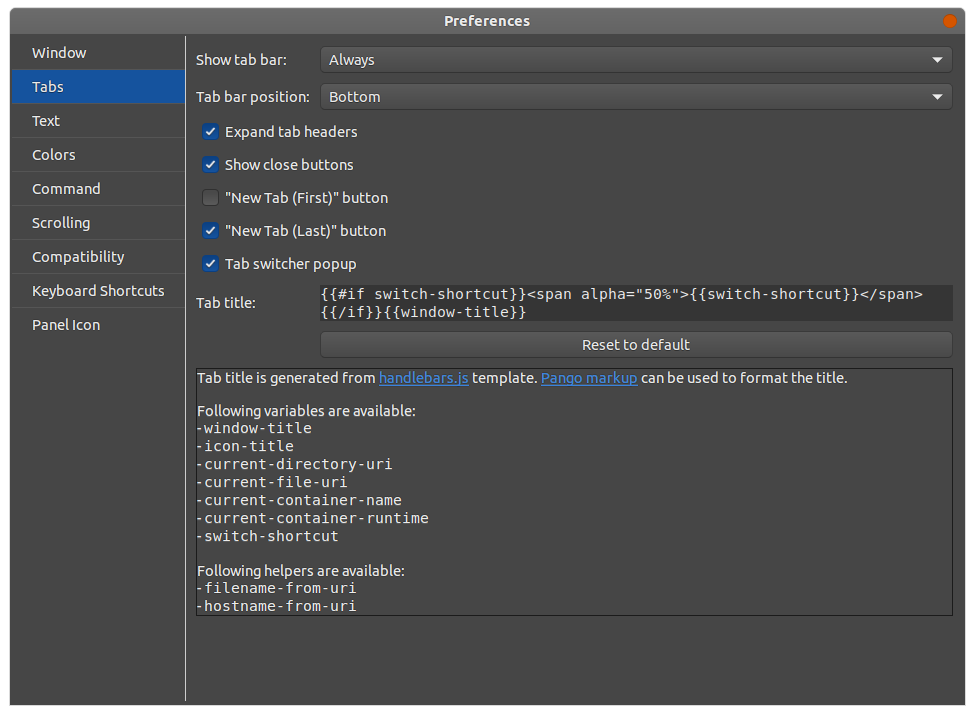
Task: Open the Window preferences page
Action: coord(98,53)
